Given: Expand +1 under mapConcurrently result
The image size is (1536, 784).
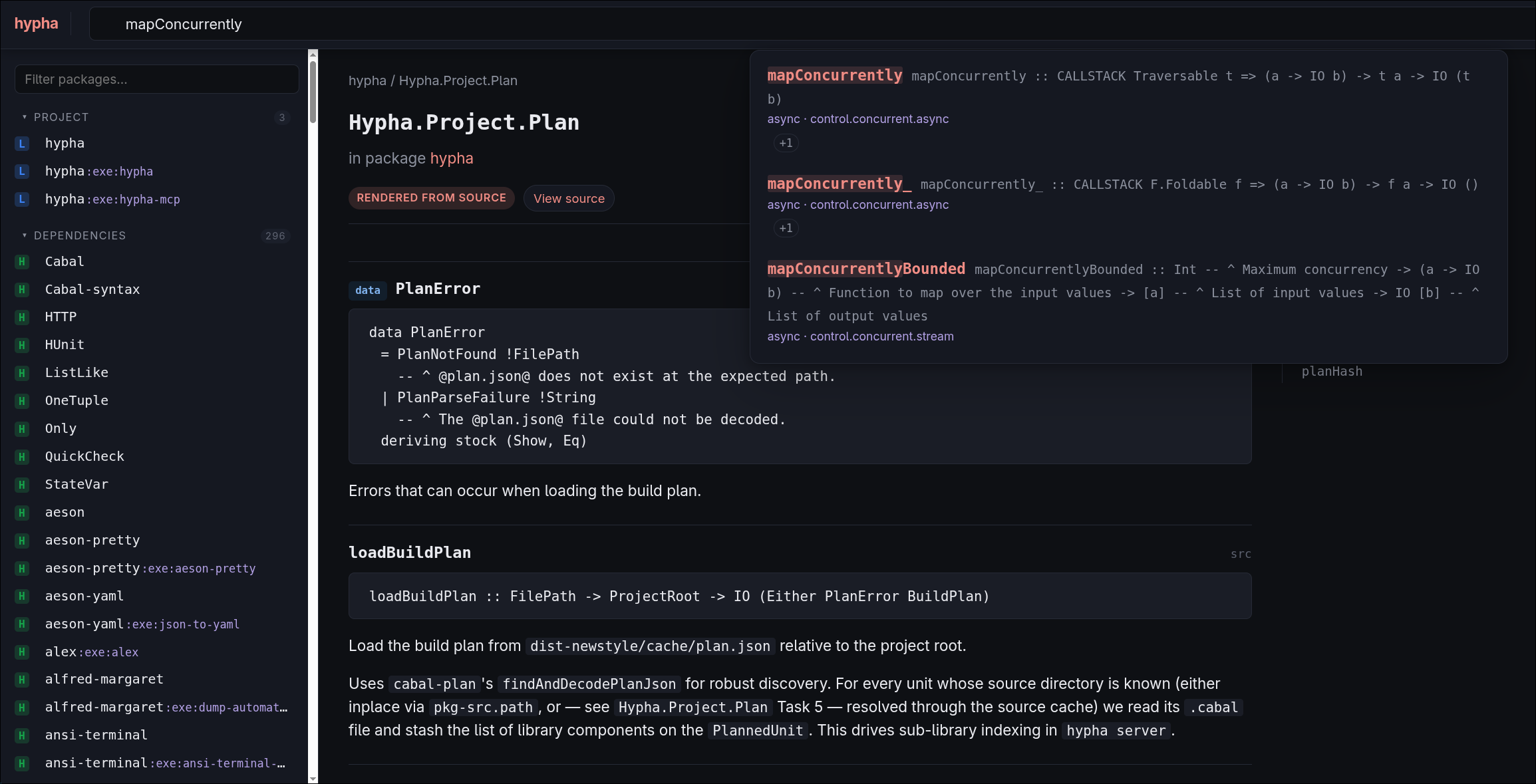Looking at the screenshot, I should pos(786,143).
